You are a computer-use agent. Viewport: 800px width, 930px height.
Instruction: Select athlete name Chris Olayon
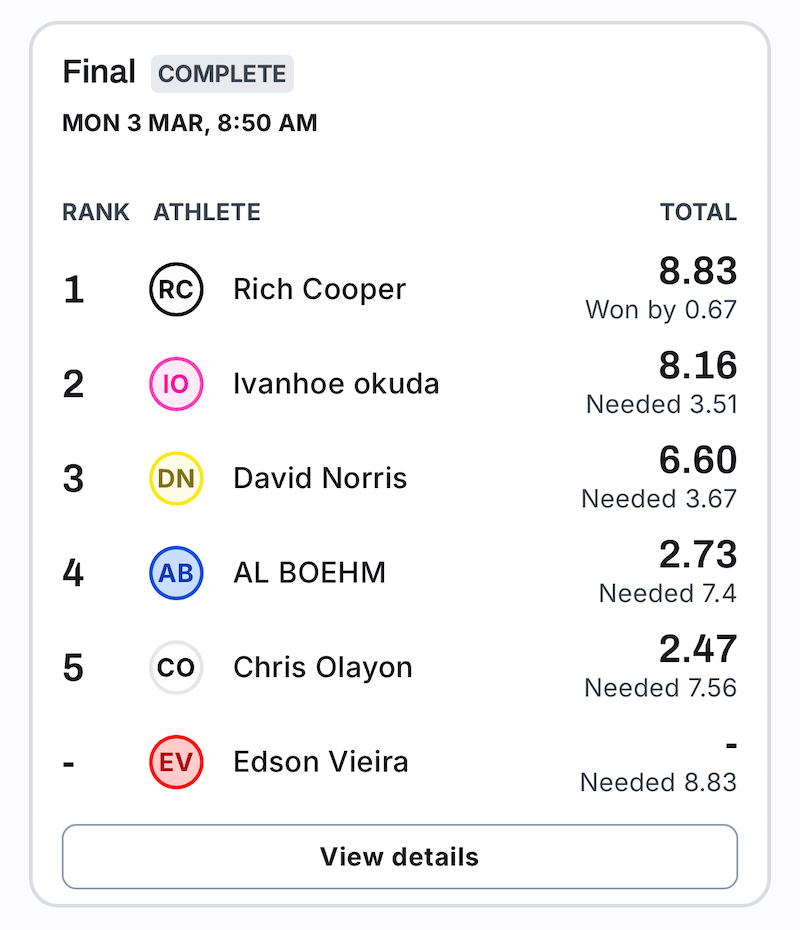coord(323,668)
